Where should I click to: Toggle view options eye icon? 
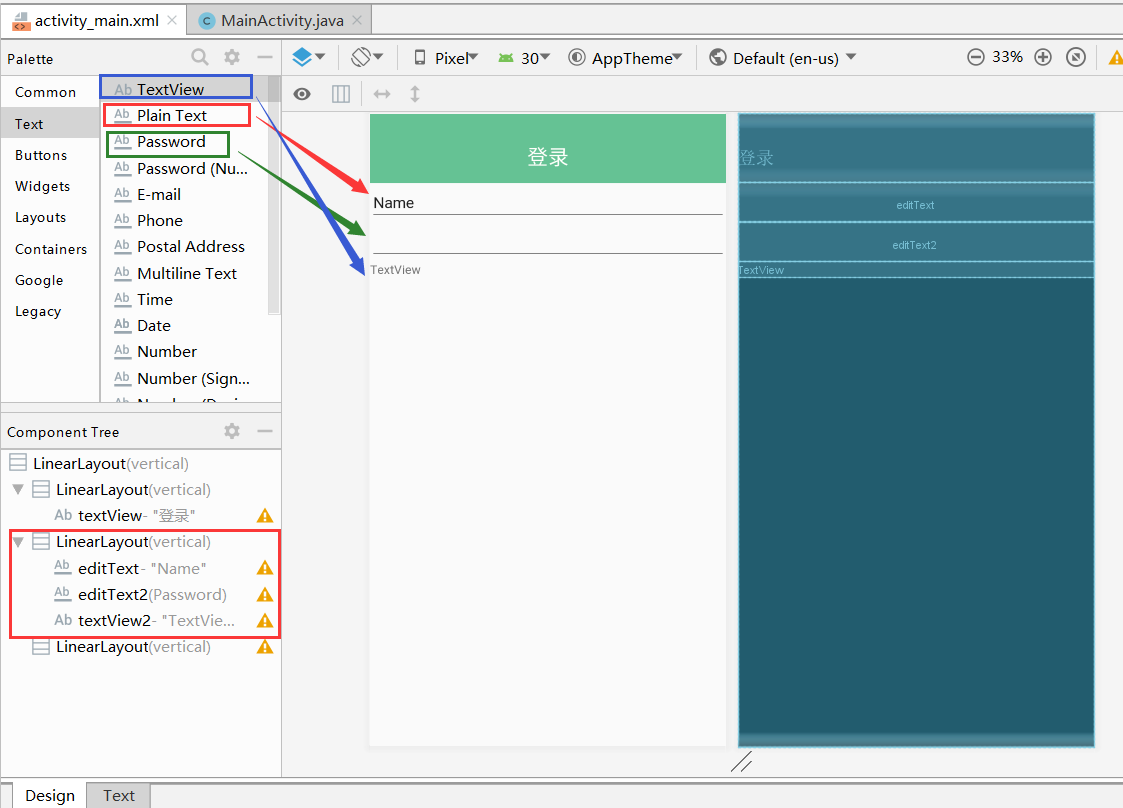point(302,94)
